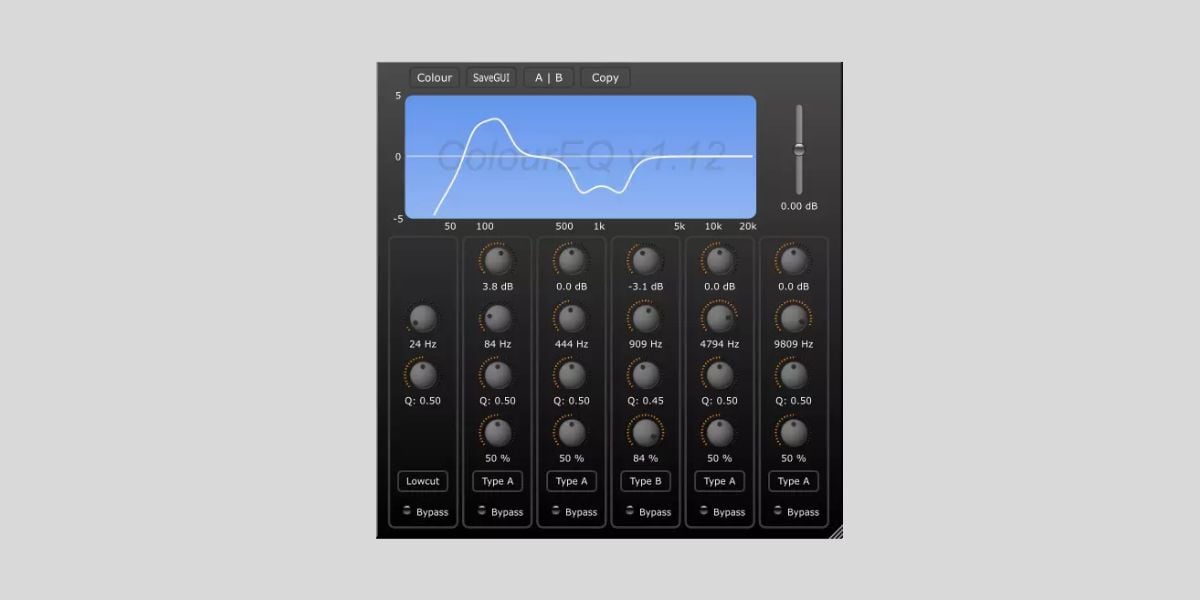The width and height of the screenshot is (1200, 600).
Task: Click the 84 Hz frequency value
Action: [x=497, y=344]
